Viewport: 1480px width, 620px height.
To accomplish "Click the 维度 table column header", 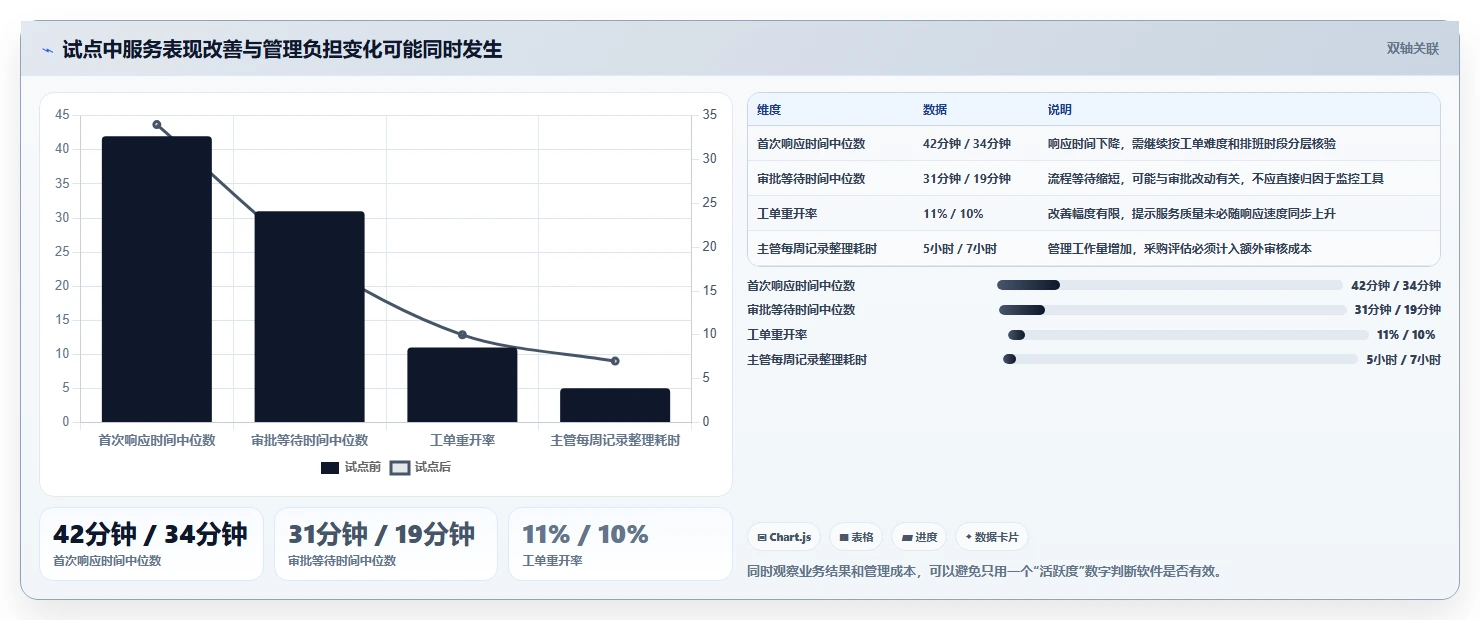I will (769, 109).
